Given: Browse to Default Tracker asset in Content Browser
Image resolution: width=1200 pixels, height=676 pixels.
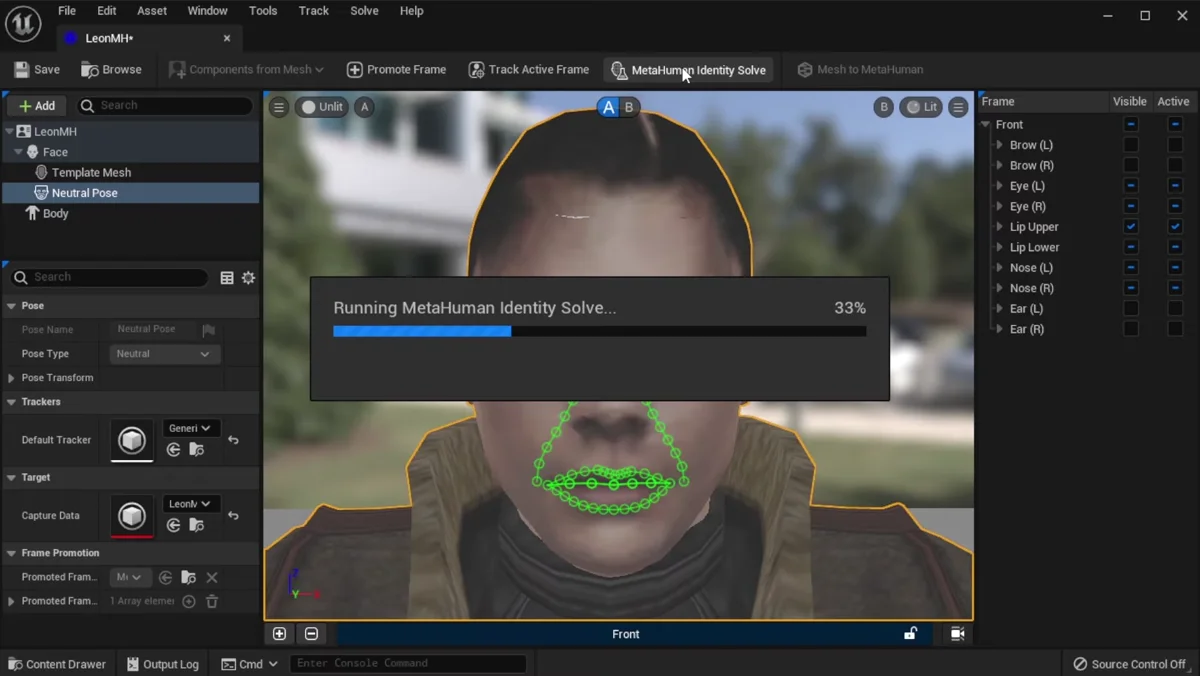Looking at the screenshot, I should pyautogui.click(x=197, y=450).
